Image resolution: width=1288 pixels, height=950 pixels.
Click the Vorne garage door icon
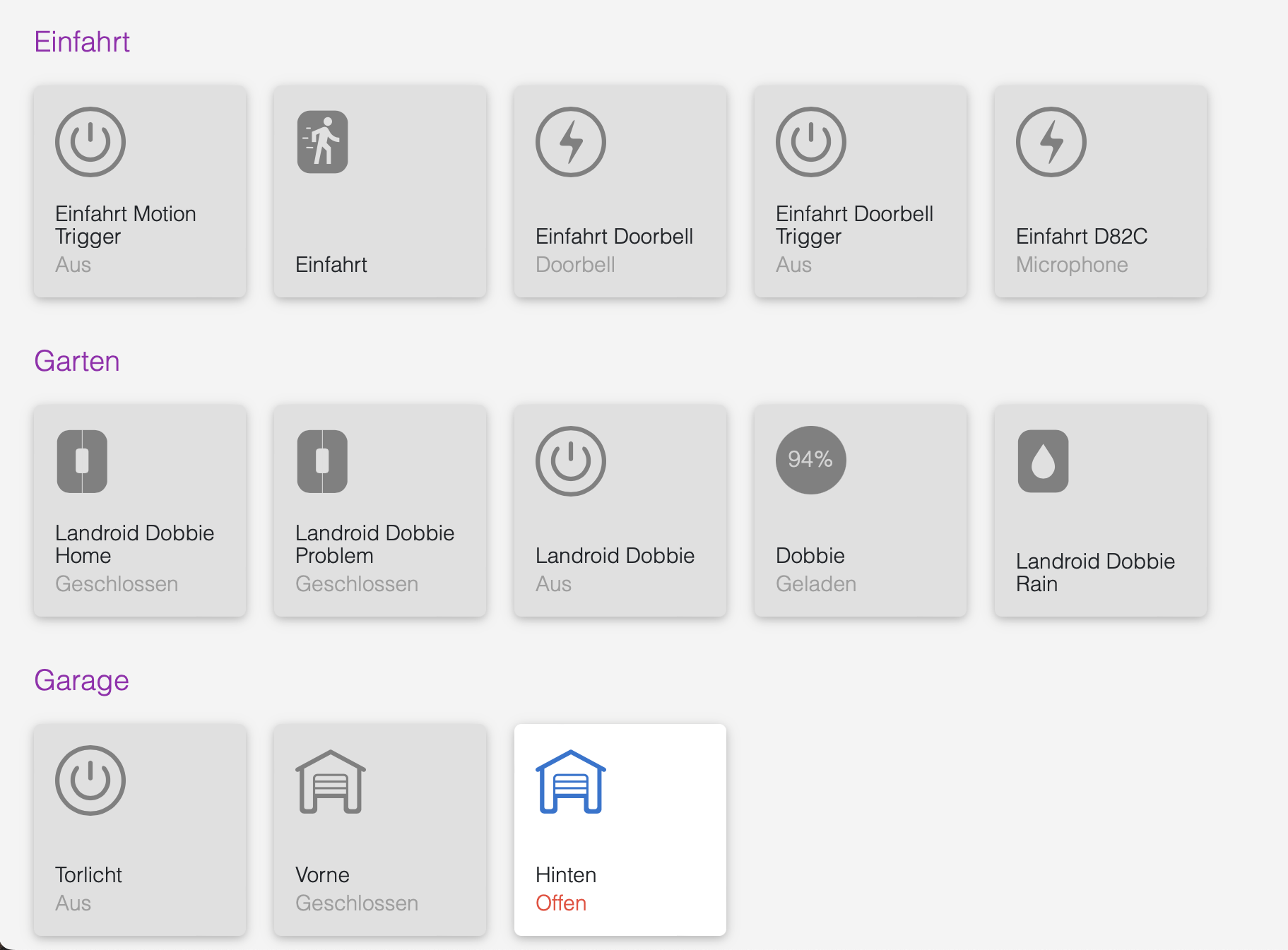330,781
